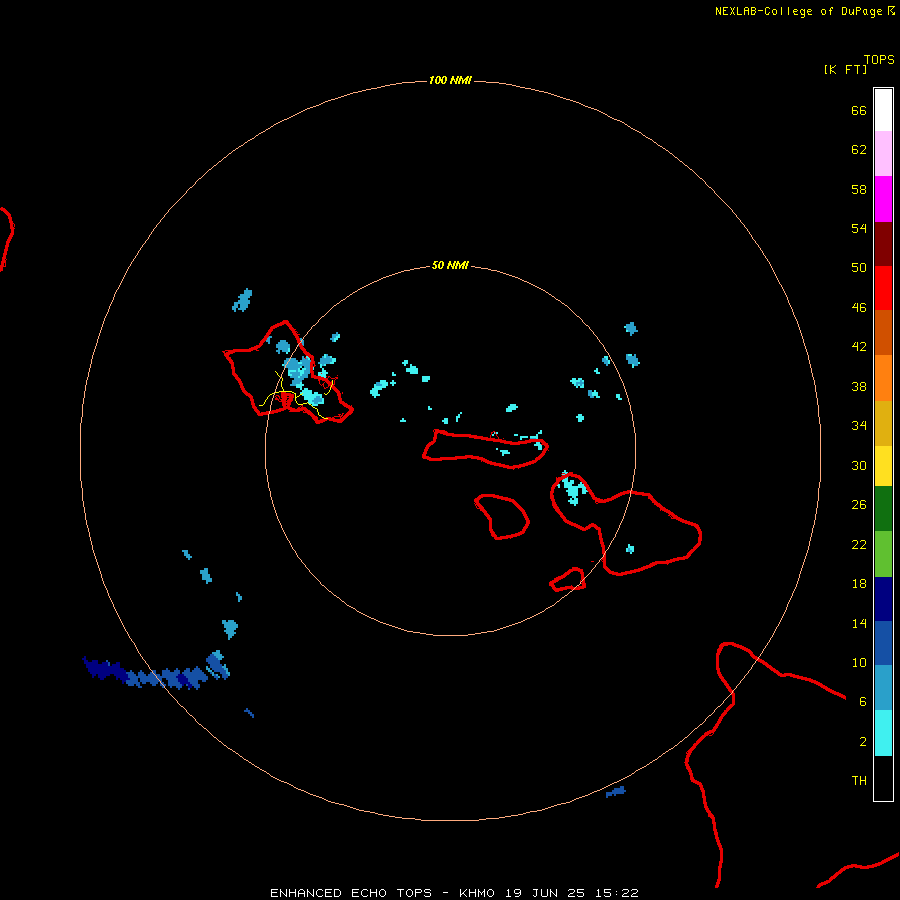
Task: Select the steel blue legend segment
Action: coord(883,687)
